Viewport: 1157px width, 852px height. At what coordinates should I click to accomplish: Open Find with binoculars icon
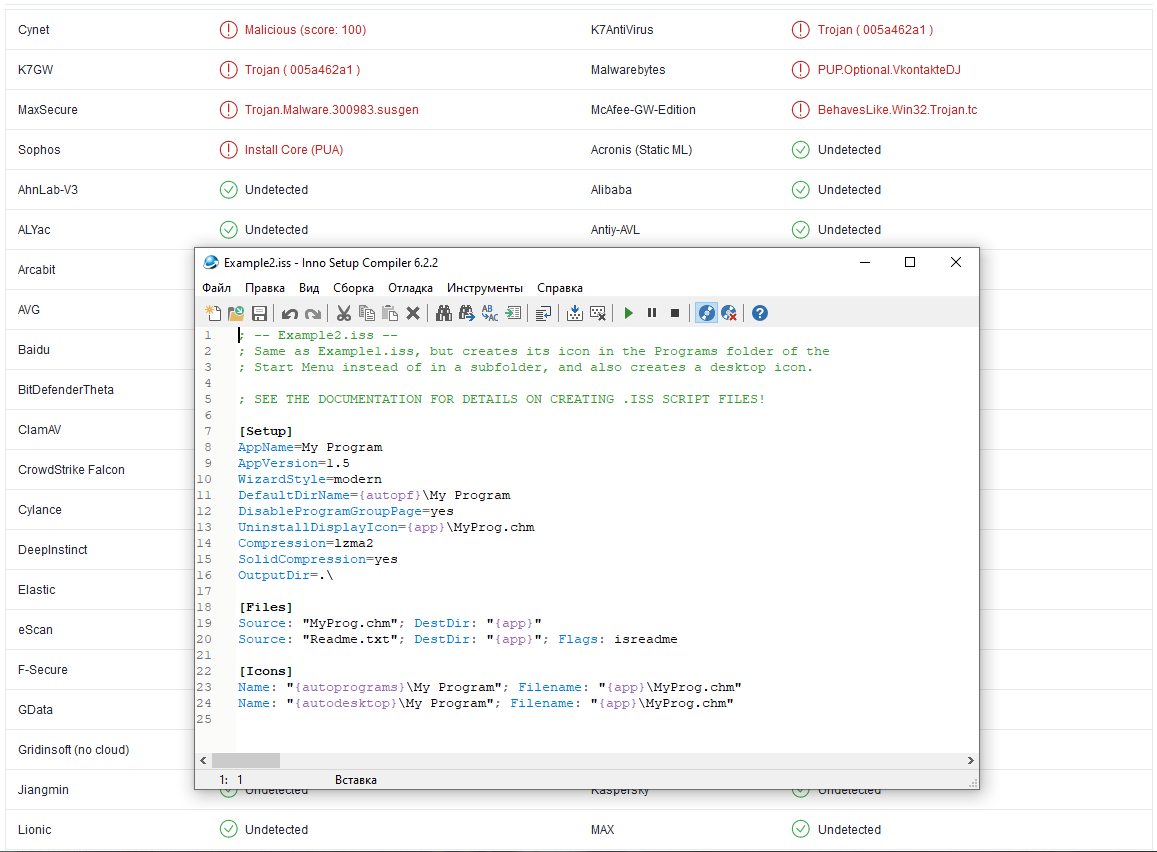[443, 314]
